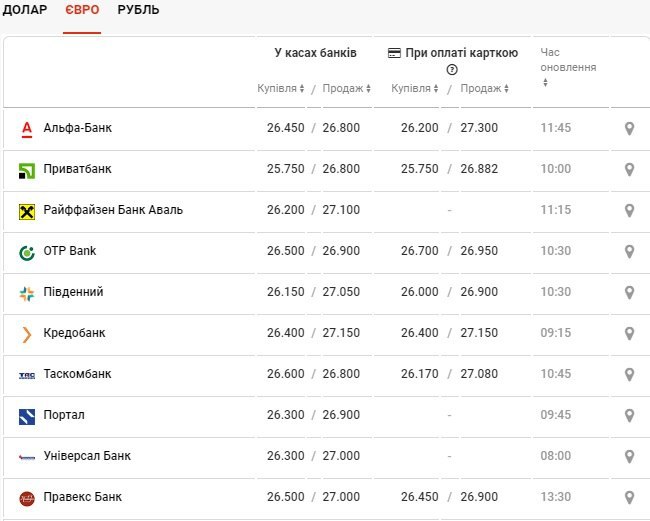The height and width of the screenshot is (521, 650).
Task: Click the OTP Bank logo icon
Action: (27, 252)
